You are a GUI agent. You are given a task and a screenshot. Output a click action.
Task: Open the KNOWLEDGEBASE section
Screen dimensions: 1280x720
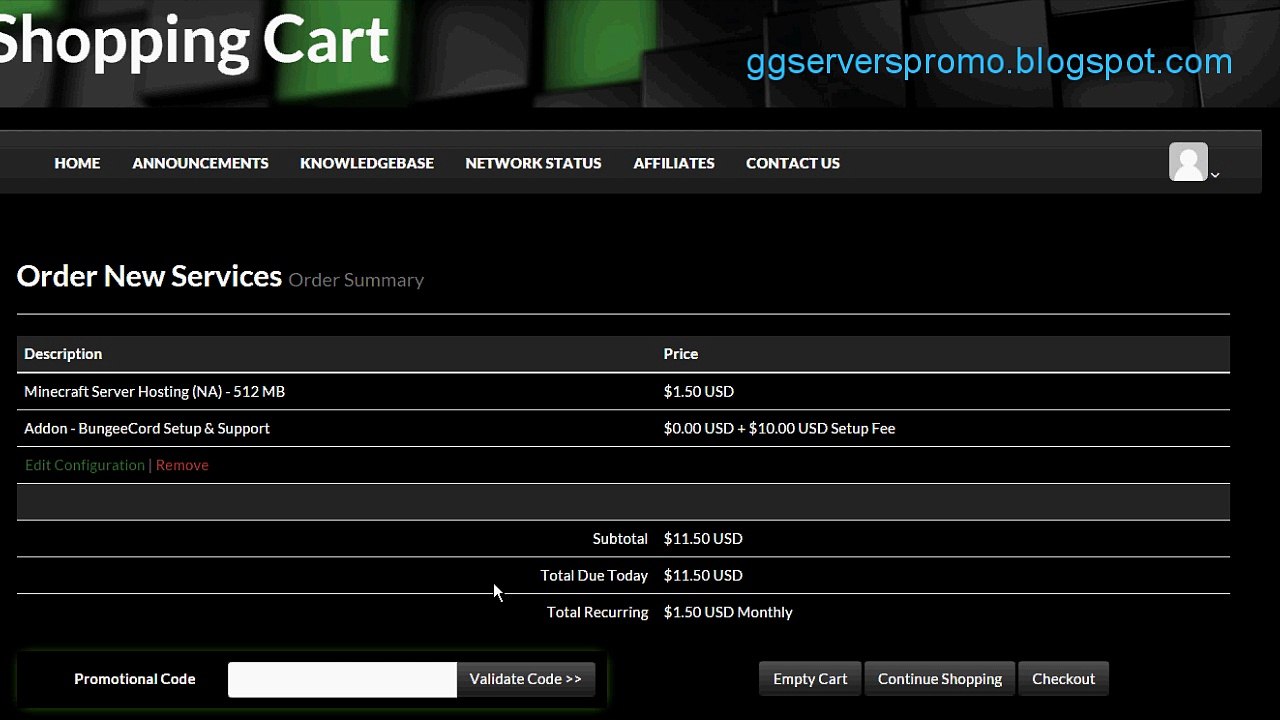367,163
